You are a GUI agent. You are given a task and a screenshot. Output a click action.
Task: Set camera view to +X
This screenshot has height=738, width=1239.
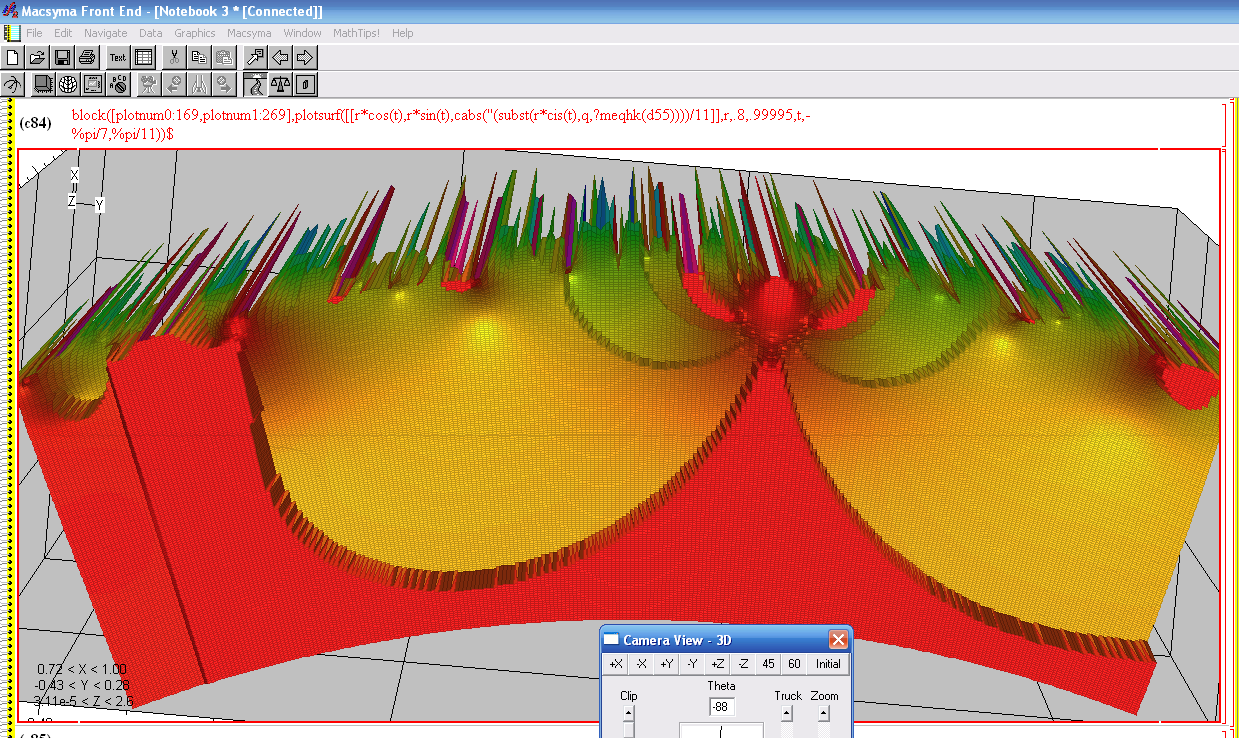(x=616, y=664)
